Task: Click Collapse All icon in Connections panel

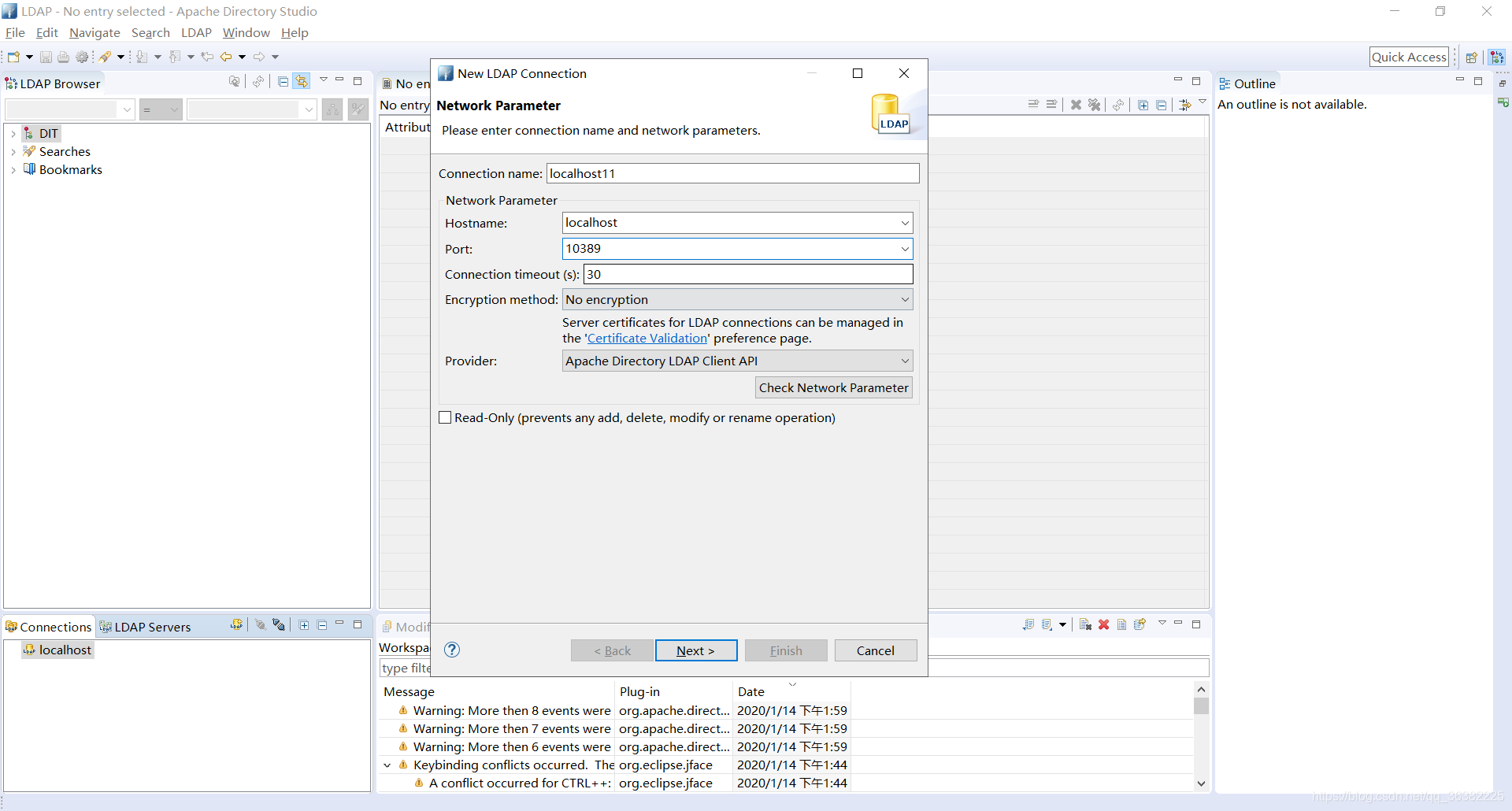Action: 322,625
